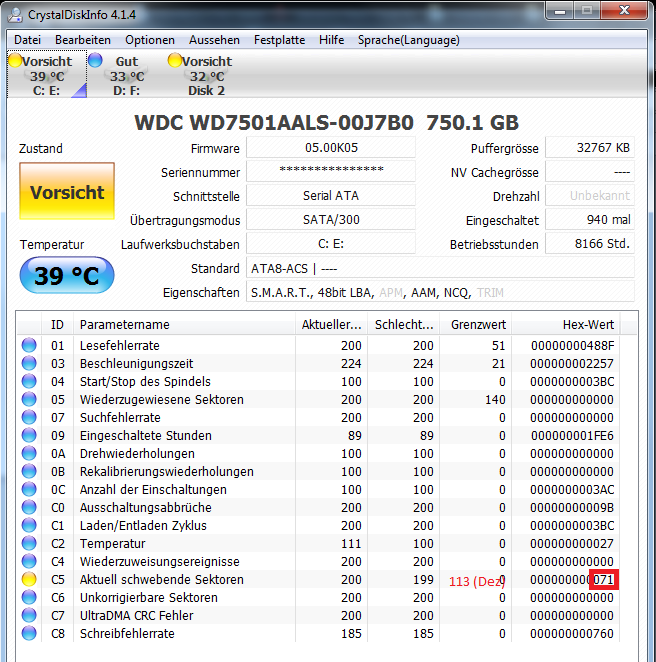Image resolution: width=656 pixels, height=662 pixels.
Task: Click the yellow status orb of C: E:
Action: pos(15,60)
